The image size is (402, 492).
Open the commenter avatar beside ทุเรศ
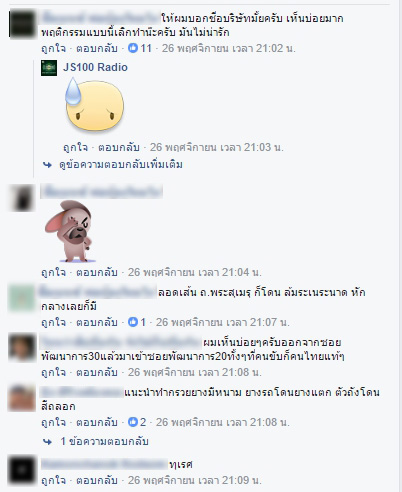[x=22, y=470]
